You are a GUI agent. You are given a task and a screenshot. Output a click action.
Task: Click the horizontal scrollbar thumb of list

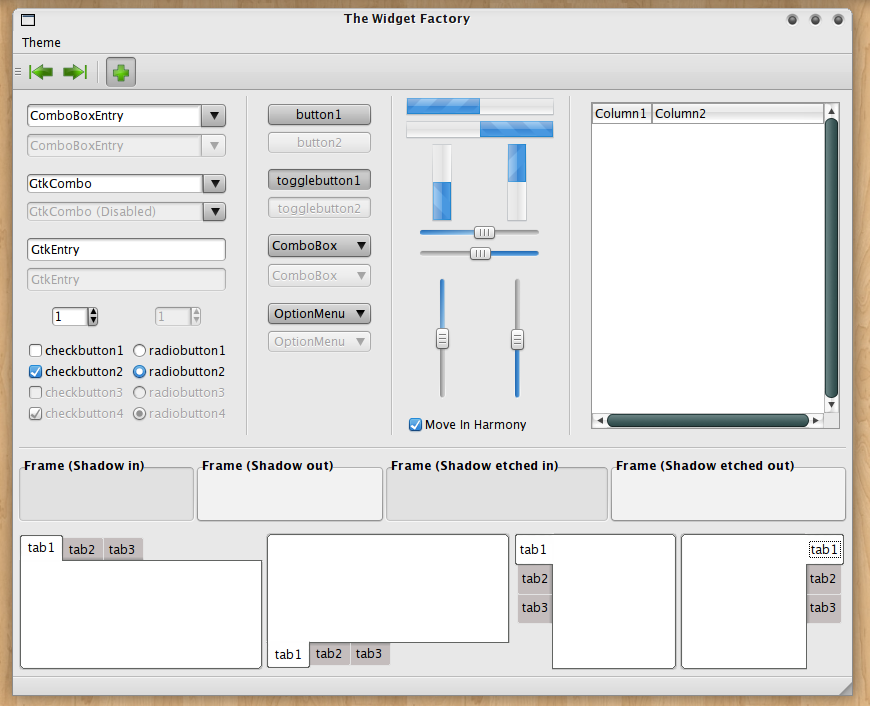[708, 420]
